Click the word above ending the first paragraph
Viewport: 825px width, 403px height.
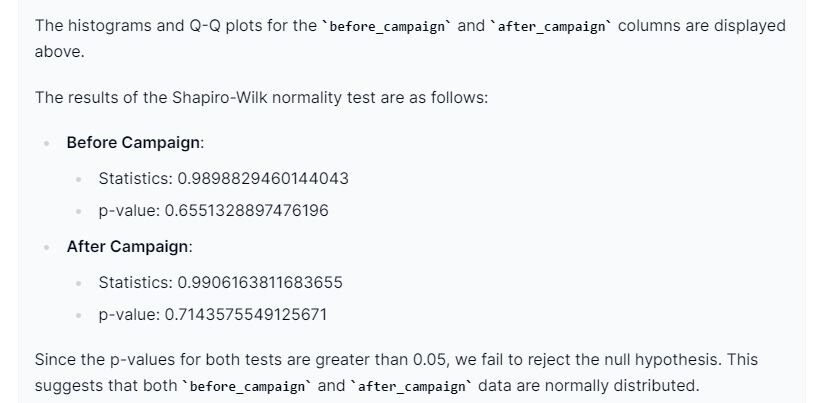point(59,52)
